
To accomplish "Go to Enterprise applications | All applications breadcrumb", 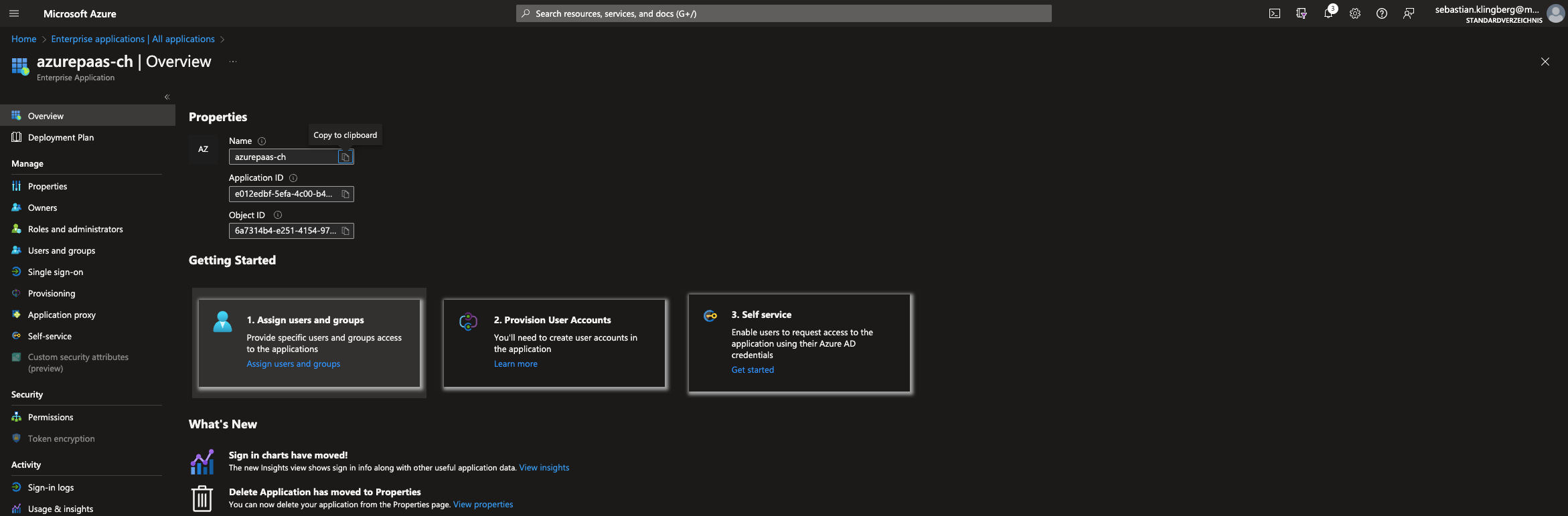I will [x=133, y=39].
